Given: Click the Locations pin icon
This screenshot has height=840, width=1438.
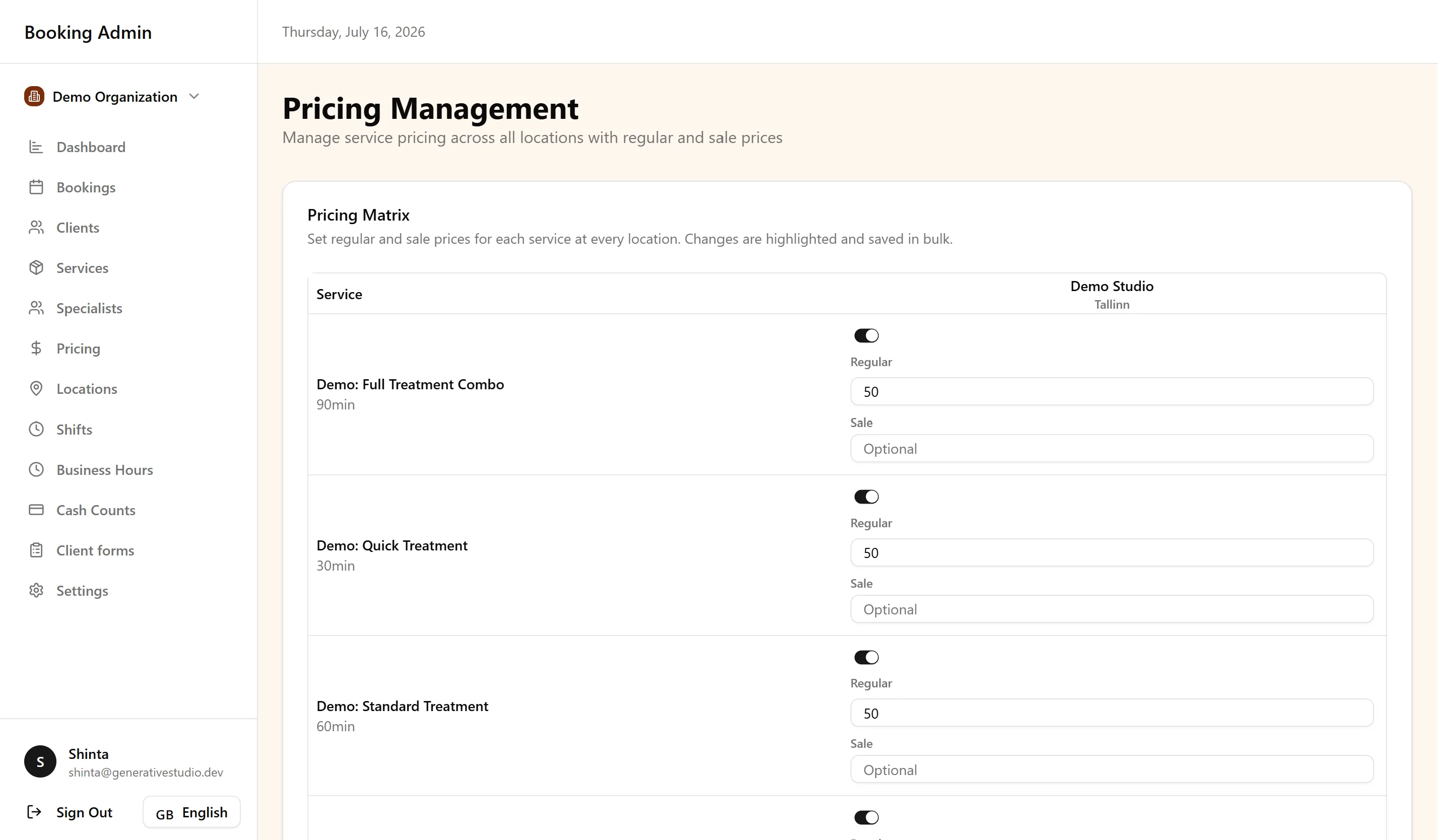Looking at the screenshot, I should (36, 389).
